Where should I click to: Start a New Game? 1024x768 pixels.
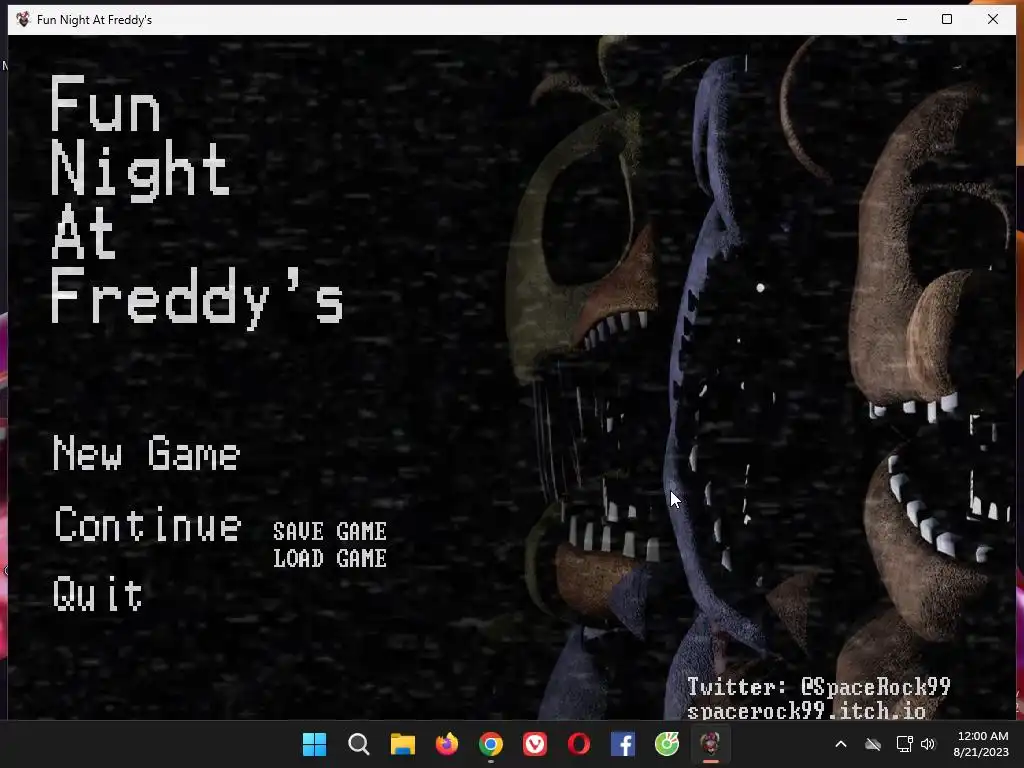pos(146,453)
